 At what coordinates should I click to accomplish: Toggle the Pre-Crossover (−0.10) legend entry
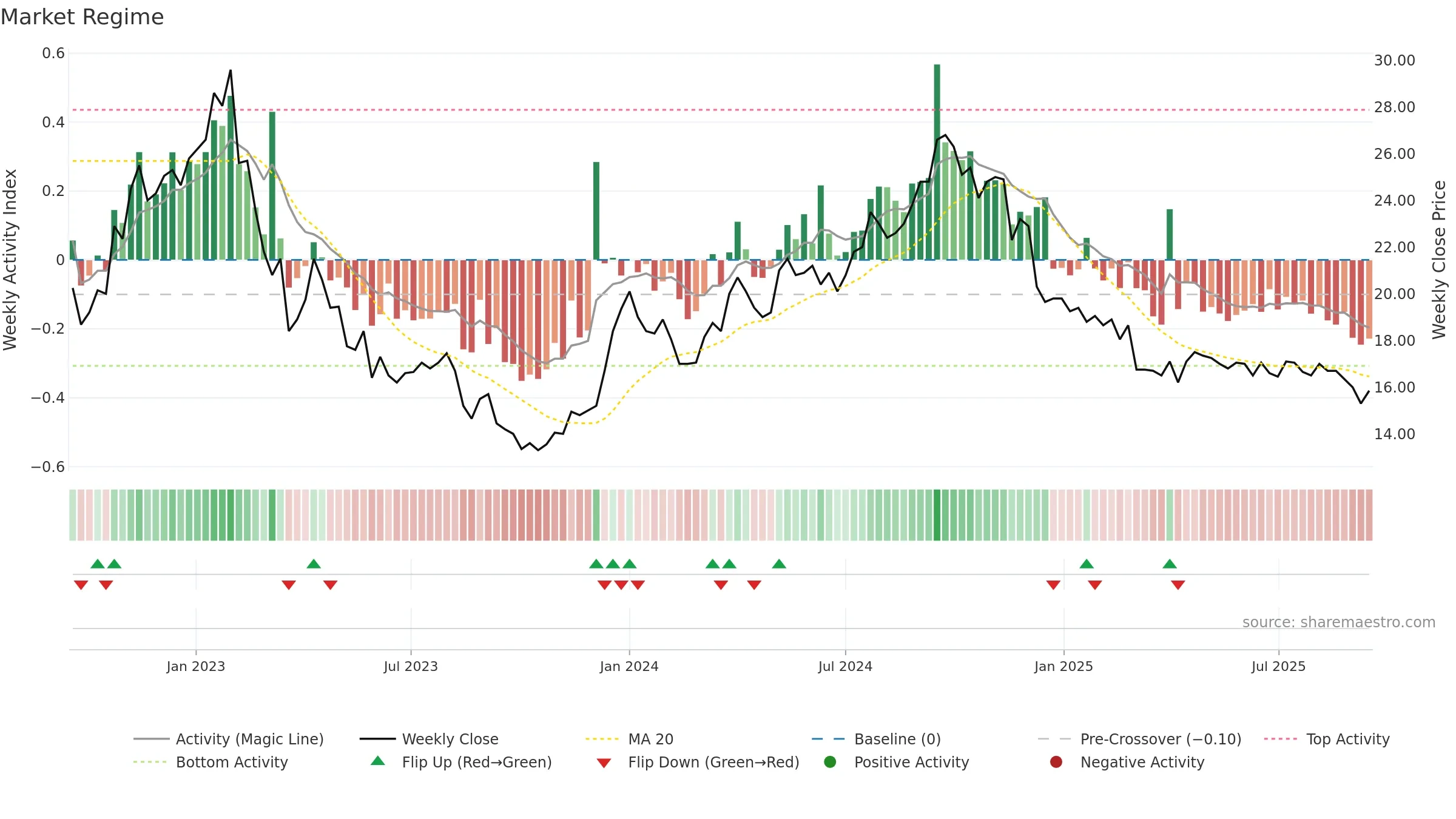click(x=1139, y=739)
